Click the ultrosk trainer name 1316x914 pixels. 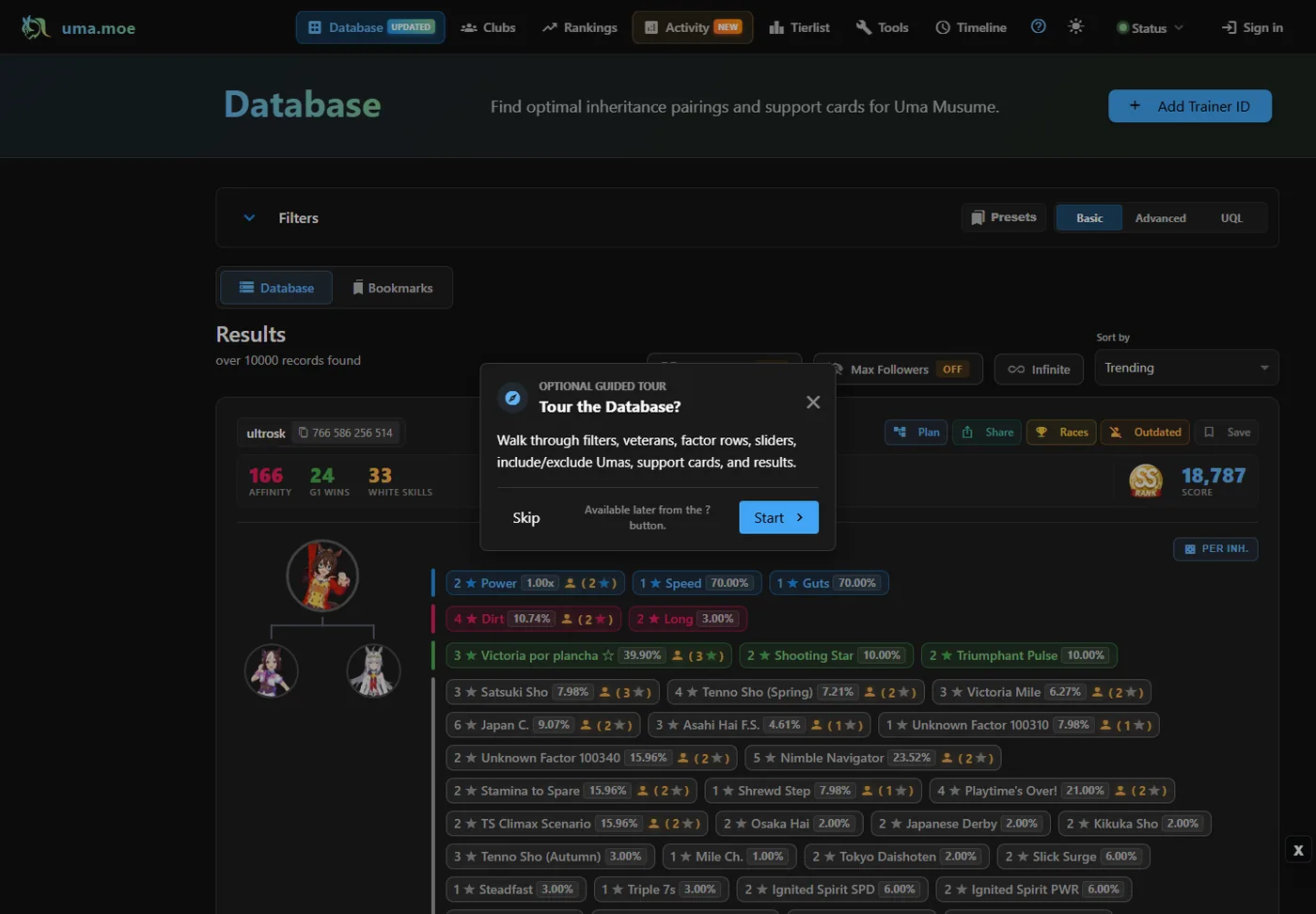[265, 433]
